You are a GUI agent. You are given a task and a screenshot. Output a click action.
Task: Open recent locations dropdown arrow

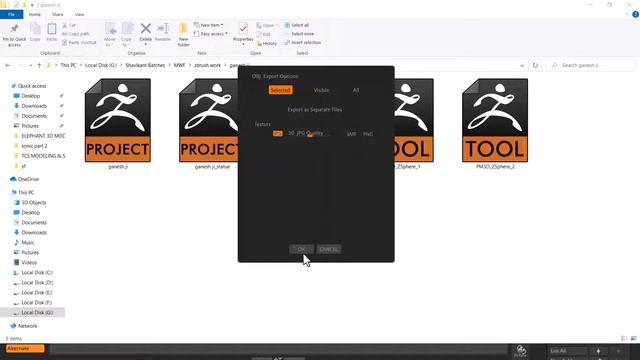[31, 65]
